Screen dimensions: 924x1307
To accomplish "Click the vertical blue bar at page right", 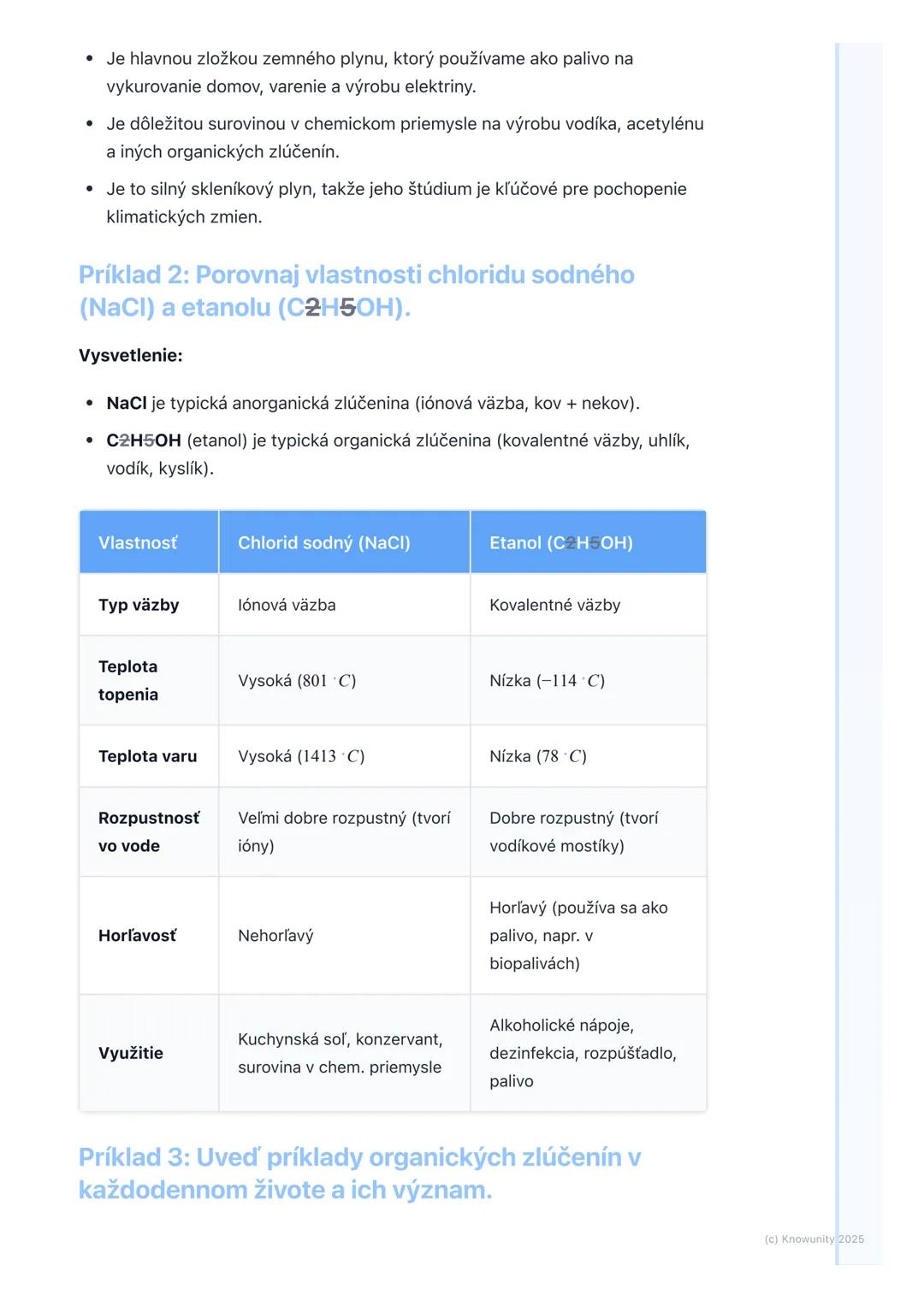I will click(838, 650).
